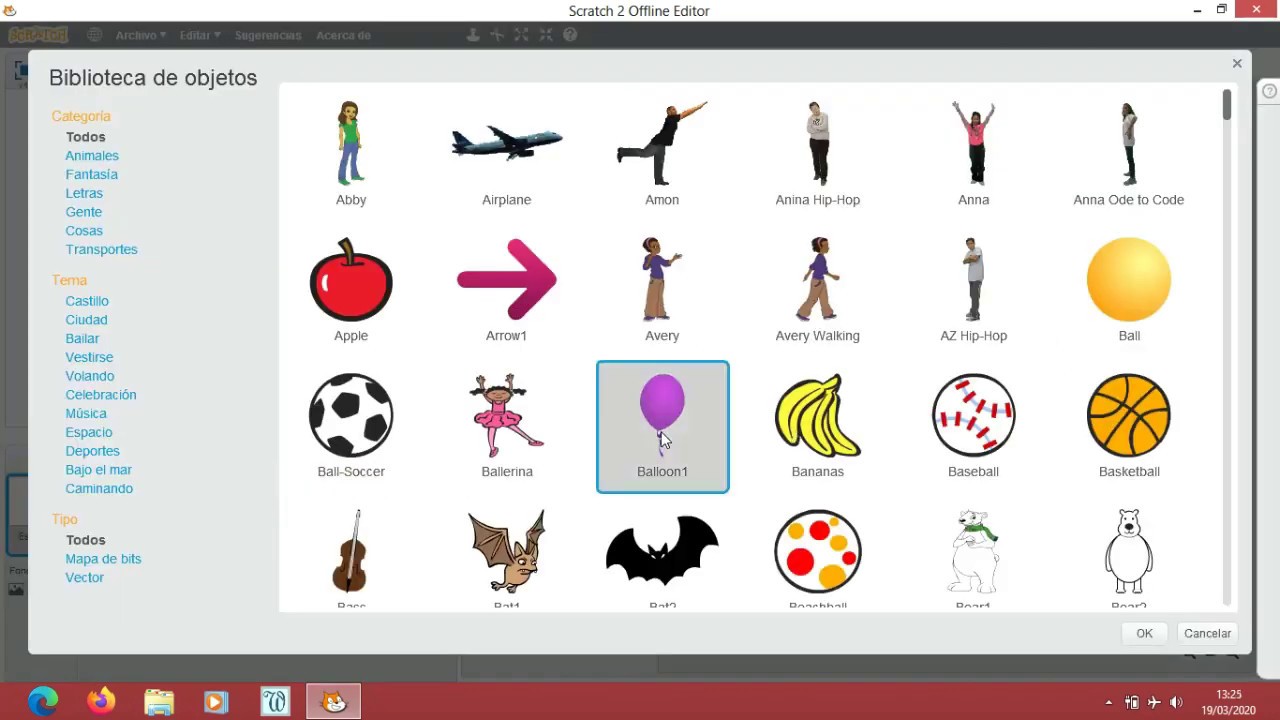This screenshot has width=1280, height=720.
Task: Click the globe language icon
Action: click(94, 35)
